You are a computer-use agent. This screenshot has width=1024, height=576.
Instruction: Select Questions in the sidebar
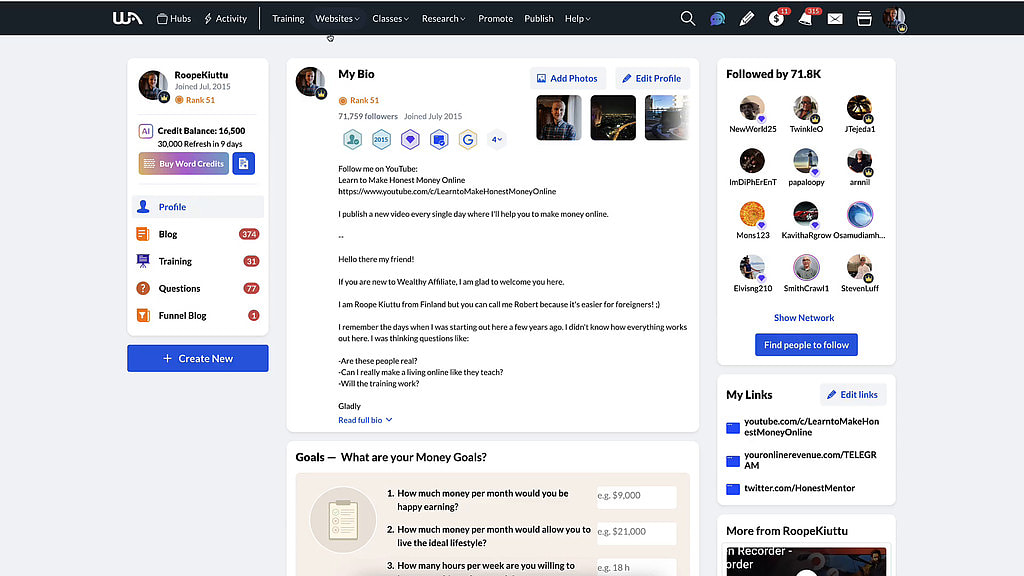(198, 288)
